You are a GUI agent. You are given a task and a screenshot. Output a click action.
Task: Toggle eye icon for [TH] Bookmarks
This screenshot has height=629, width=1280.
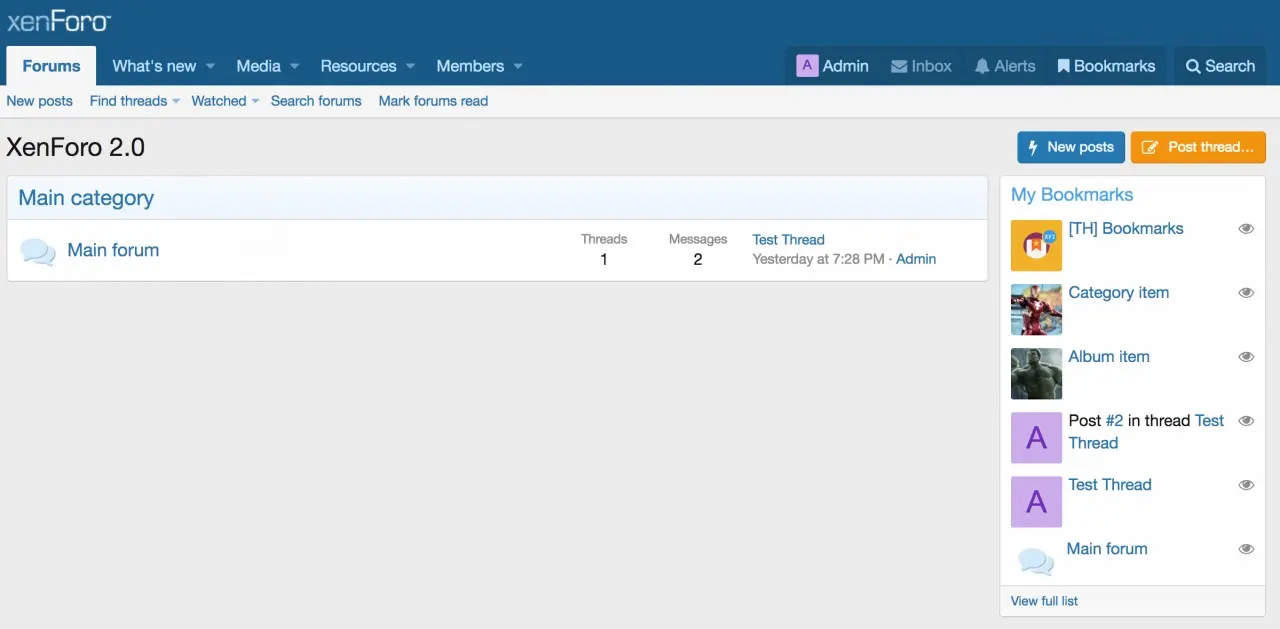1246,229
